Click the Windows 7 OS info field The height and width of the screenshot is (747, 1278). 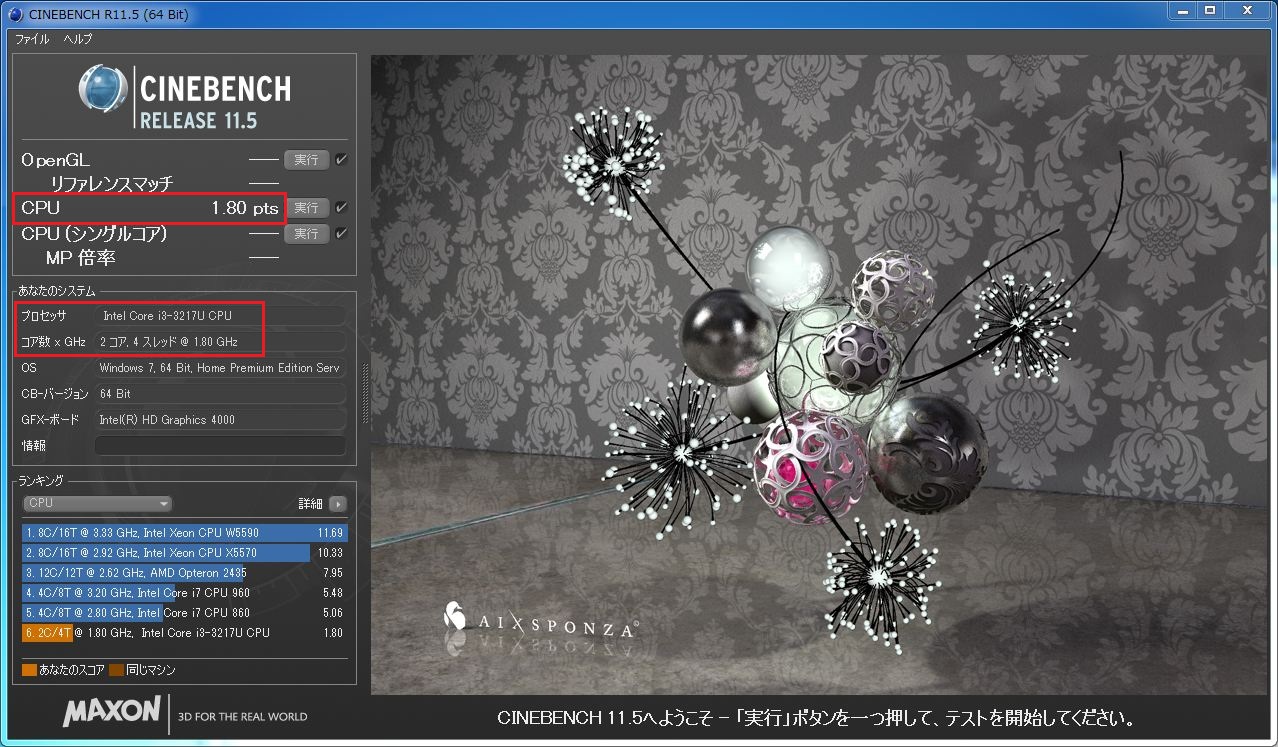220,368
